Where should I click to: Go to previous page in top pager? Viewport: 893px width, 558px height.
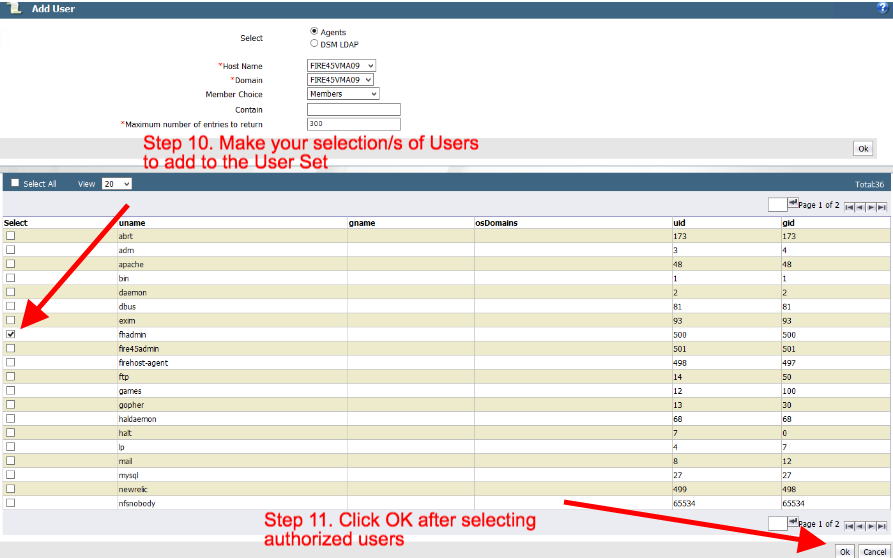(860, 207)
